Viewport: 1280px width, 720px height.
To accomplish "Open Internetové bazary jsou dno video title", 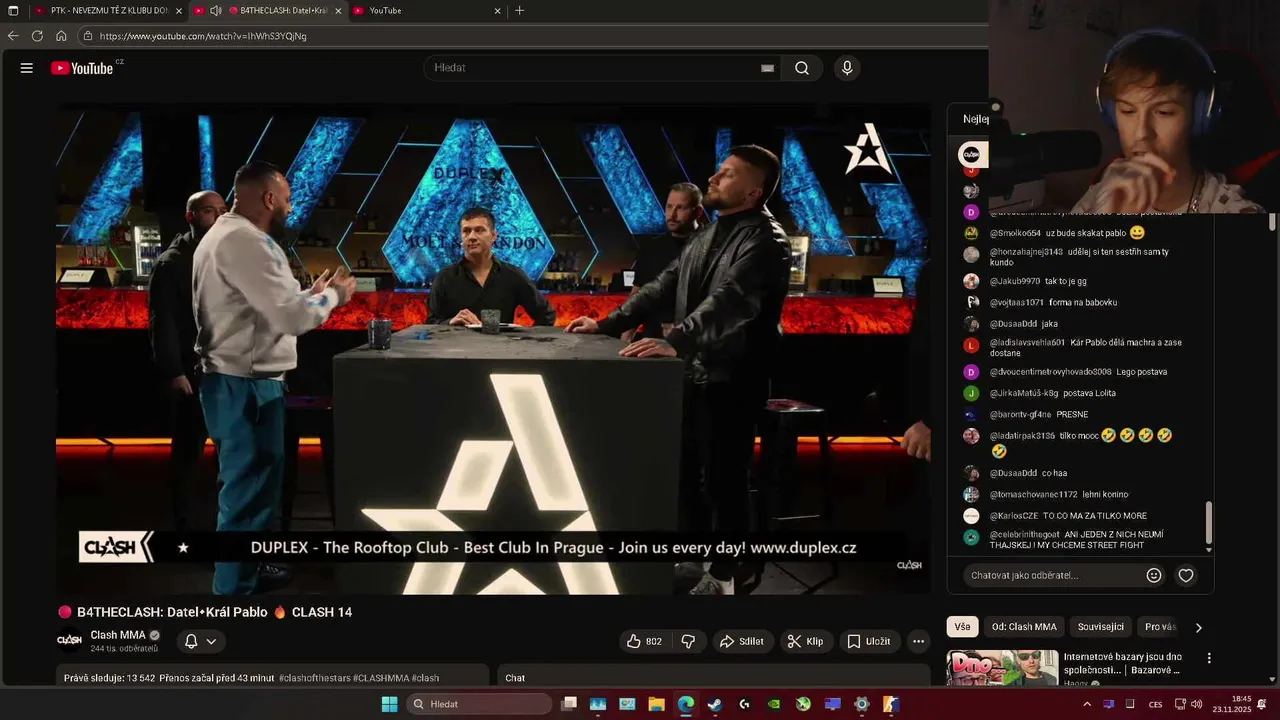I will (x=1123, y=663).
